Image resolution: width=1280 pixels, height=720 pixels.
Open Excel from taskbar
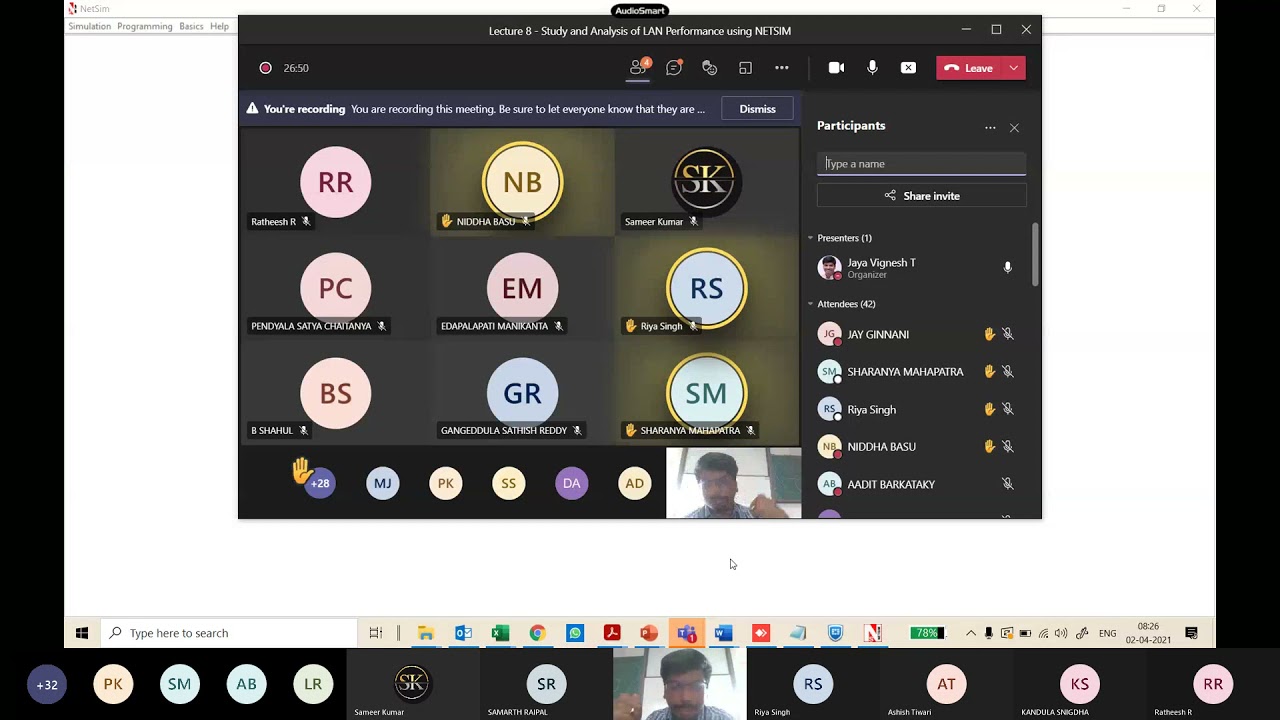coord(500,633)
